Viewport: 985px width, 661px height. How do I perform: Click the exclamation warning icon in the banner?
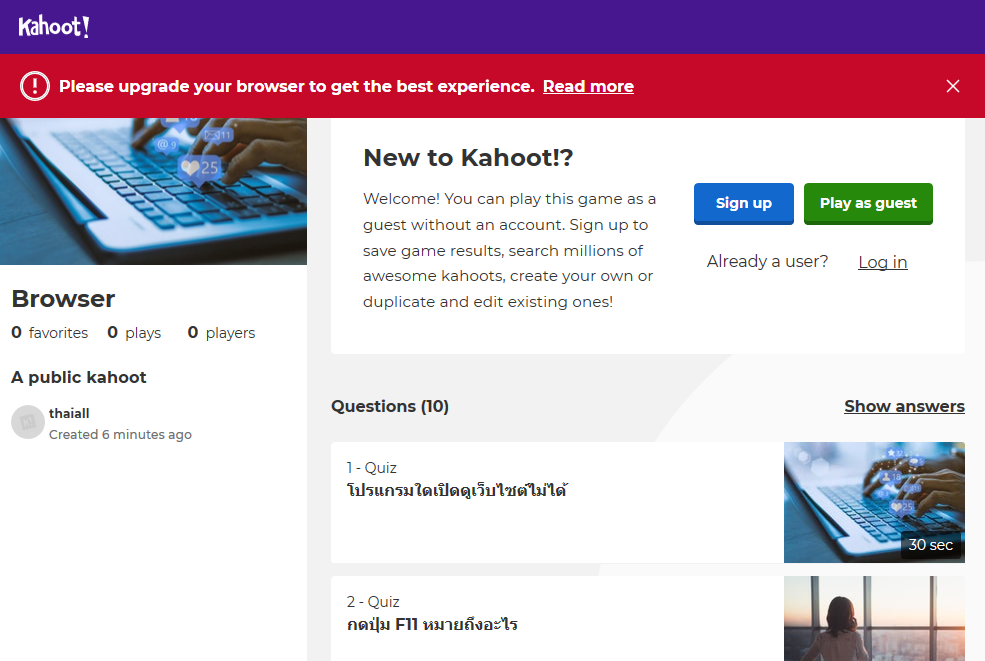coord(34,86)
